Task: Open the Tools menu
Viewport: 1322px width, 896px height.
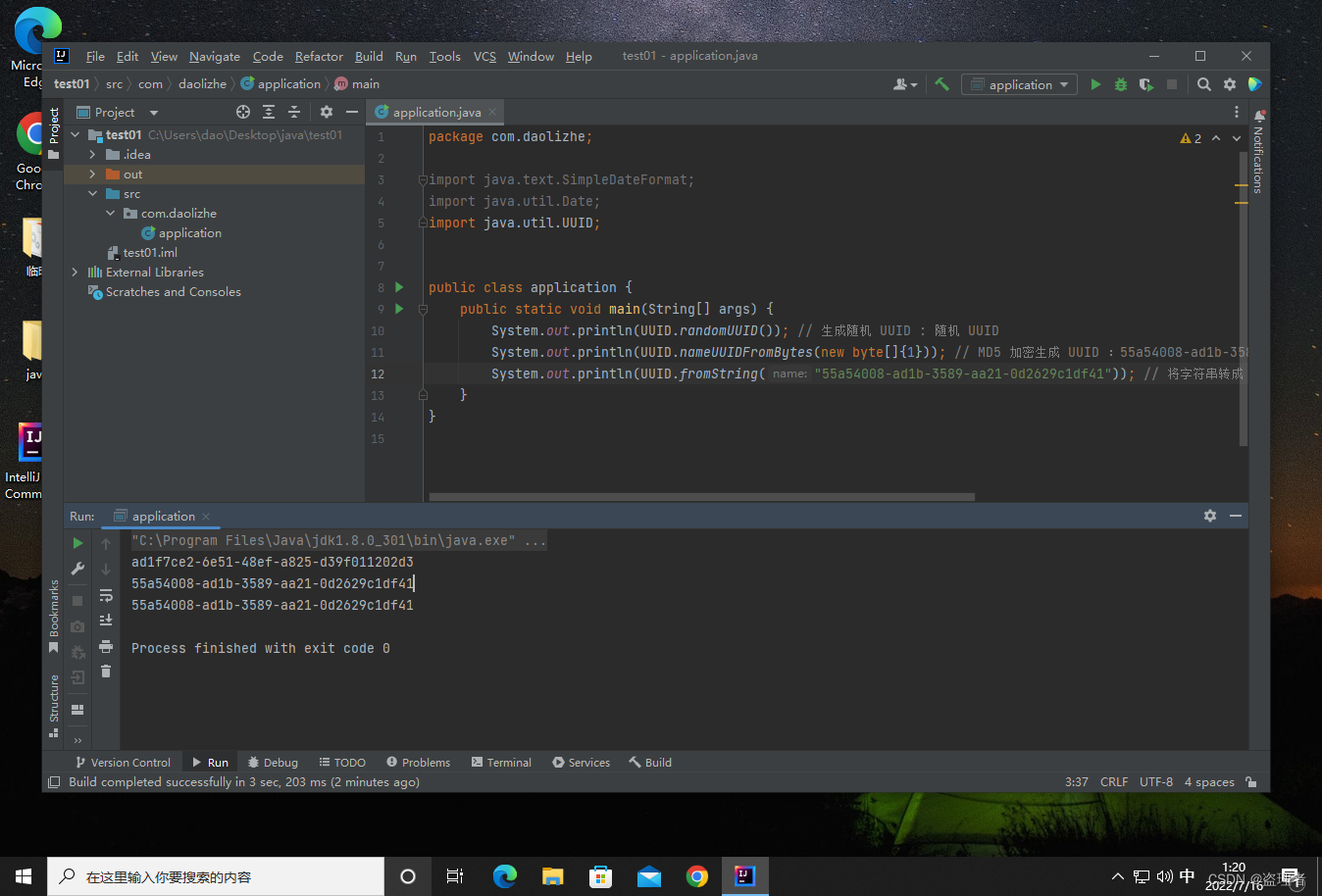Action: pos(444,57)
